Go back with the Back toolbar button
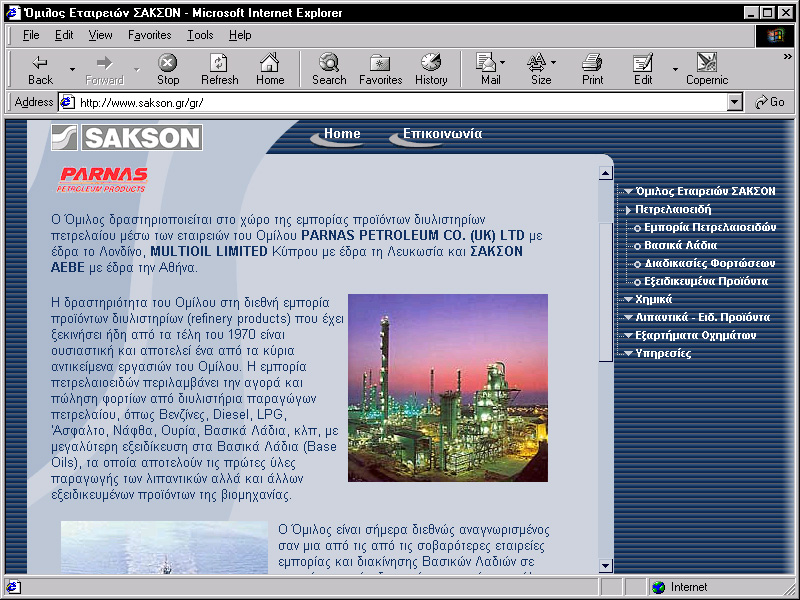Screen dimensions: 800x600 pos(40,69)
